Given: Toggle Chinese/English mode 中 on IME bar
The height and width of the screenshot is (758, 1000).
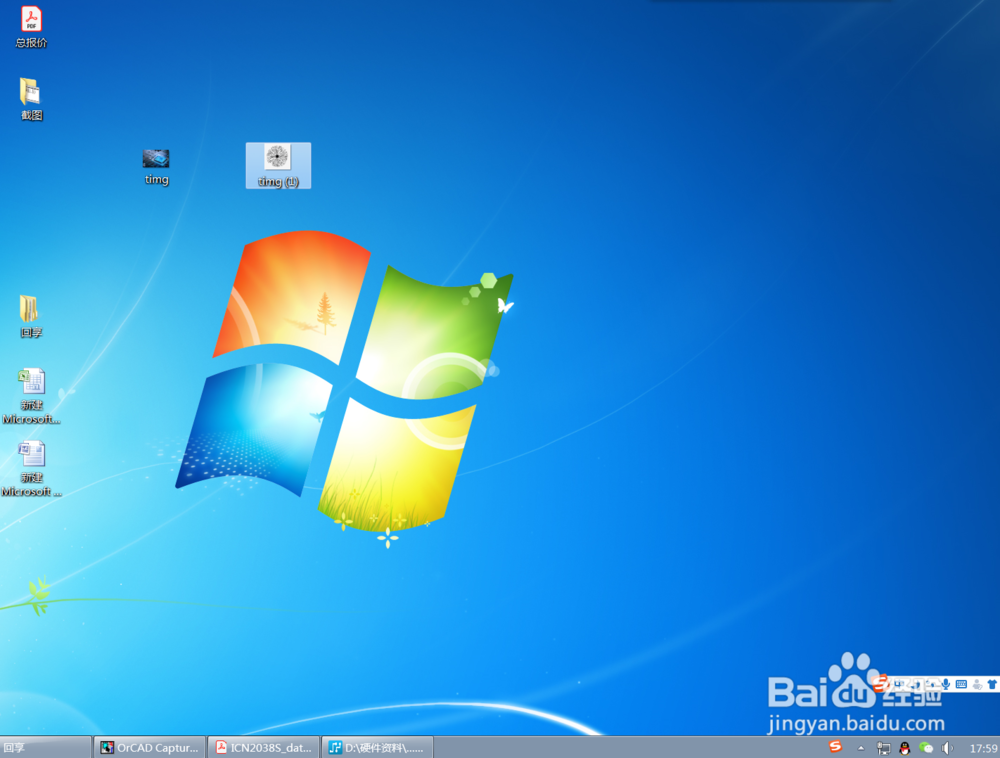Looking at the screenshot, I should [899, 684].
